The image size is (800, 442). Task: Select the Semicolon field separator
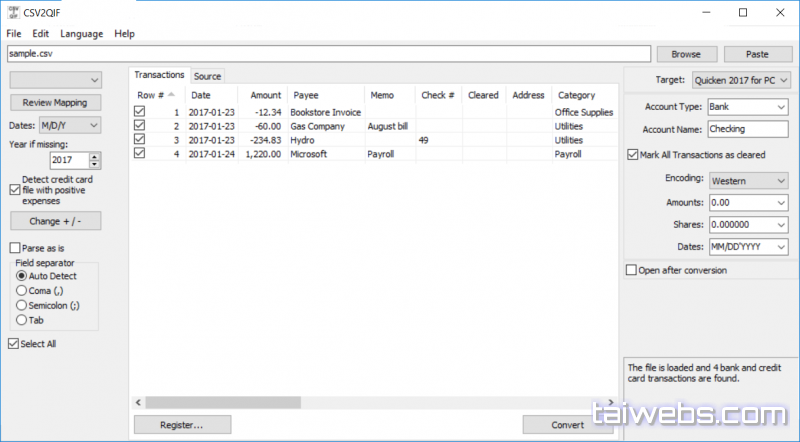(x=22, y=305)
